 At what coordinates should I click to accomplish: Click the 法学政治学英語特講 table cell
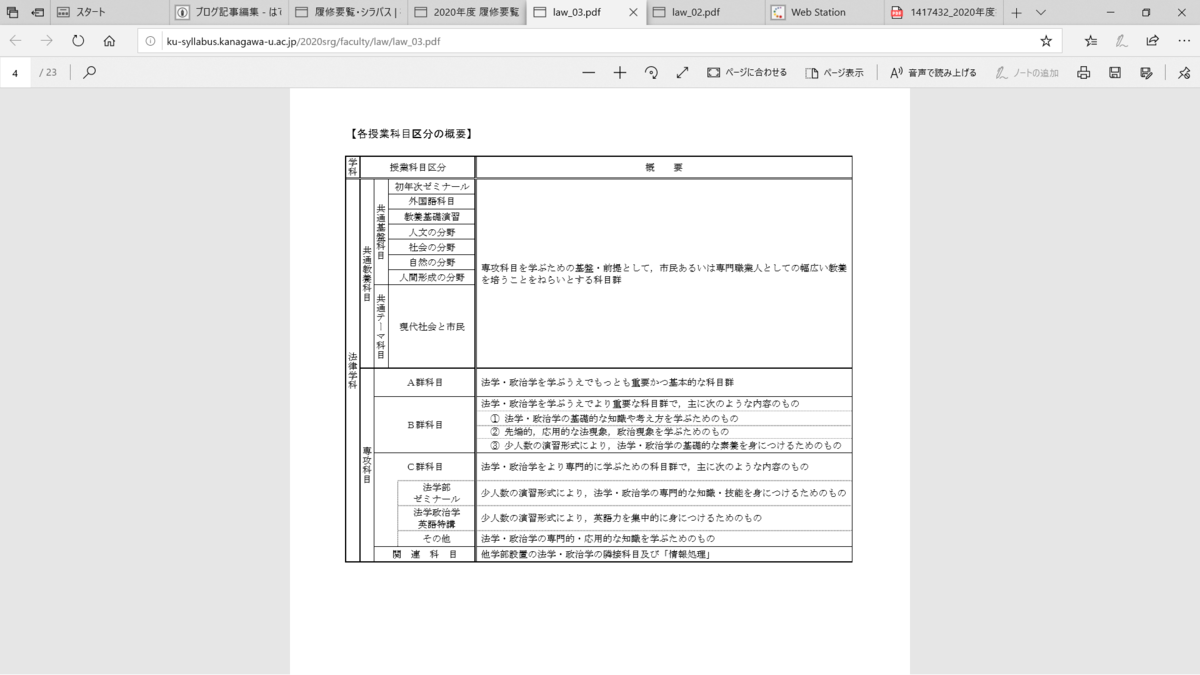[436, 518]
